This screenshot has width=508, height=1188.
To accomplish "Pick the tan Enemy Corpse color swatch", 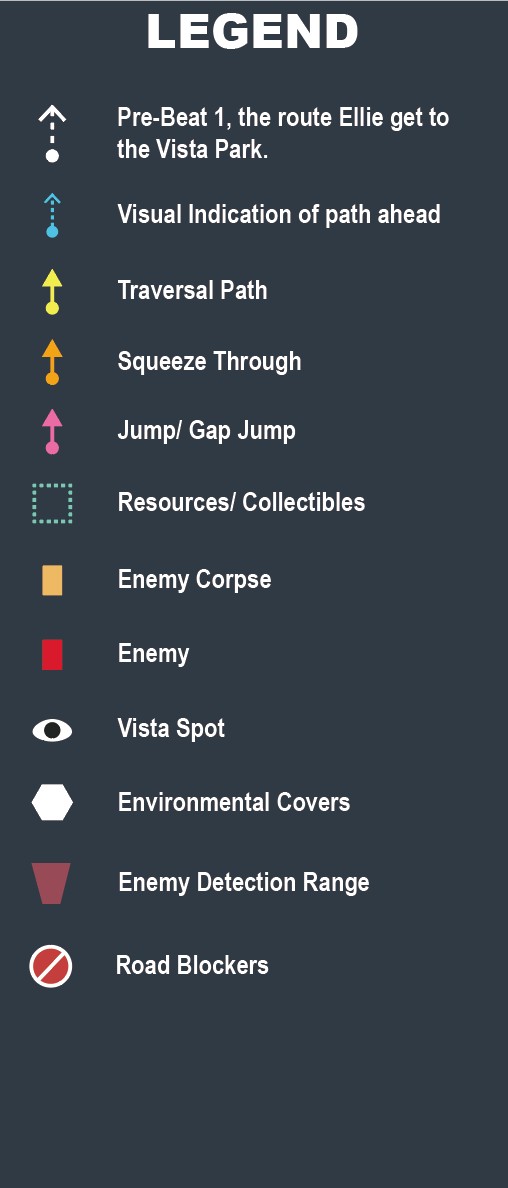I will tap(52, 580).
